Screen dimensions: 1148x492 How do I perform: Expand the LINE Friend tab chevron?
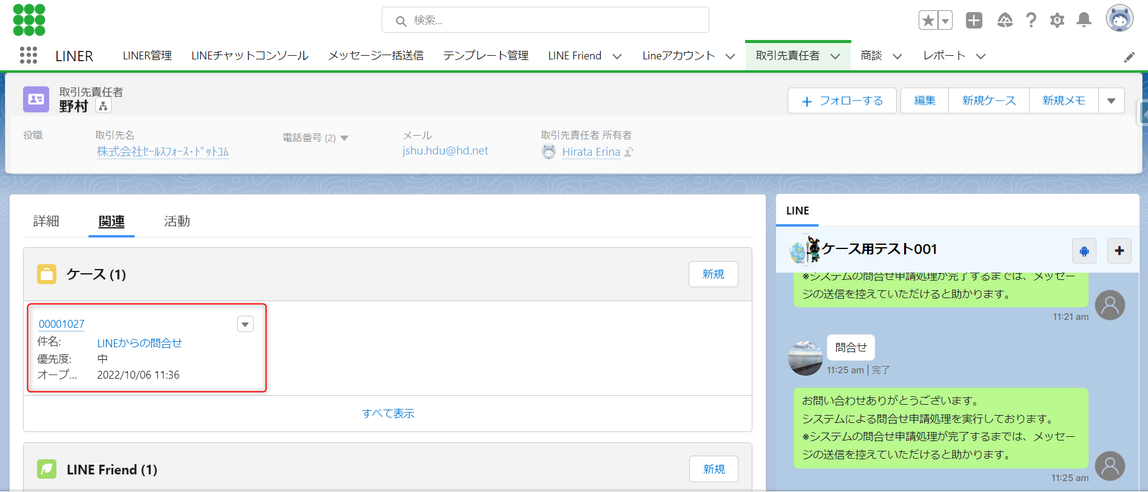coord(616,56)
